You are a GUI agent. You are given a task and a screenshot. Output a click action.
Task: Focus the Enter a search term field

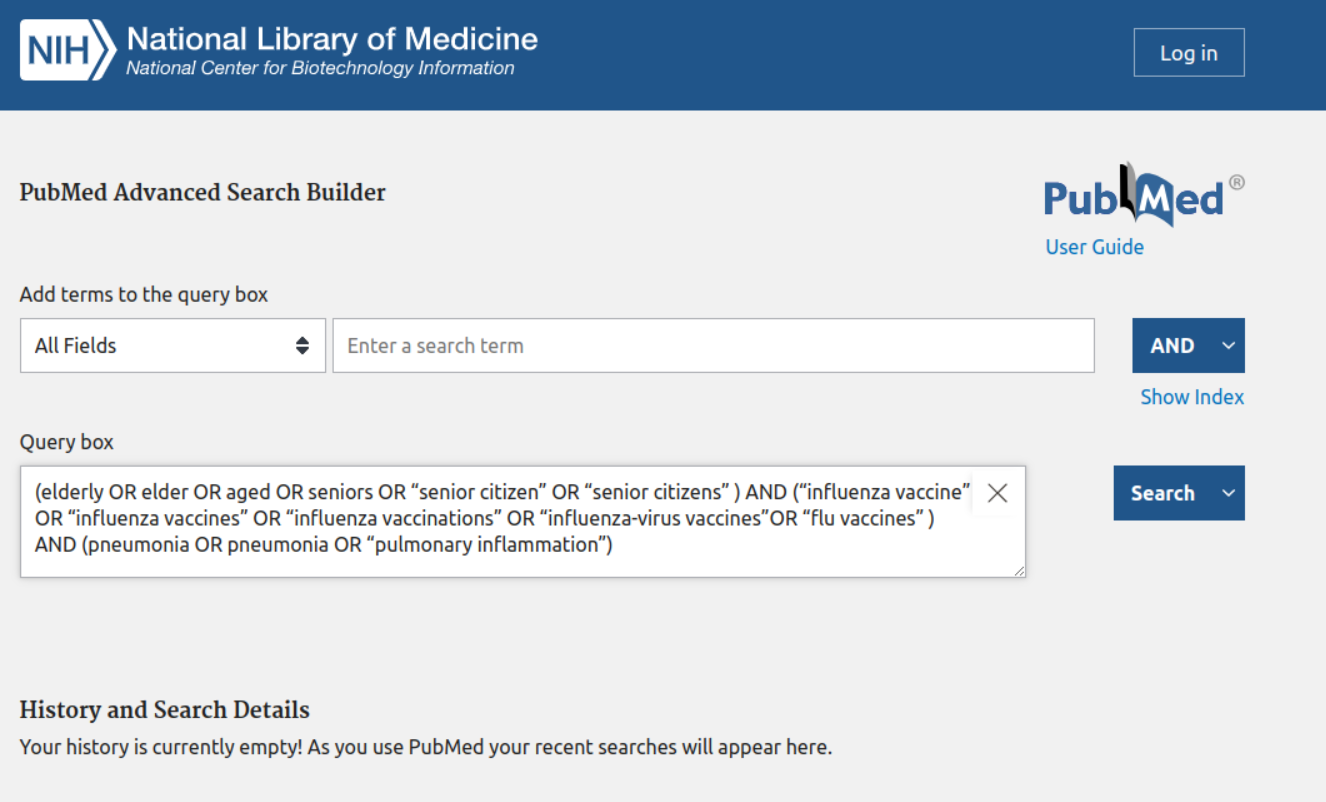coord(713,346)
